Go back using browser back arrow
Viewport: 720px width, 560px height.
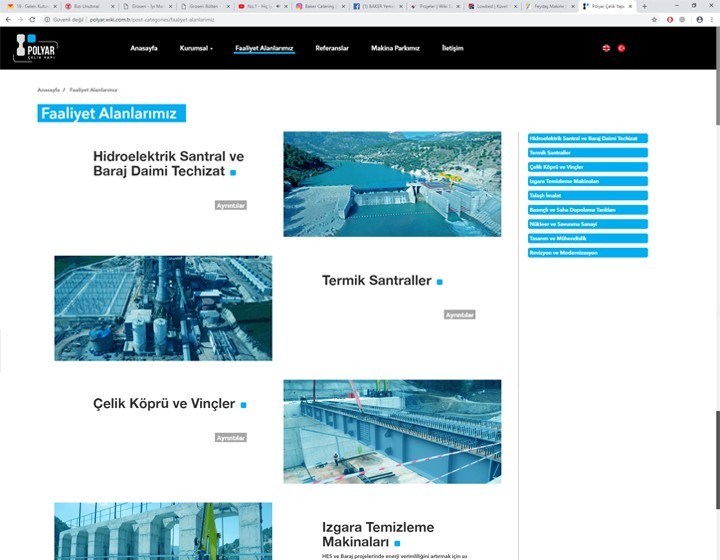pos(8,20)
